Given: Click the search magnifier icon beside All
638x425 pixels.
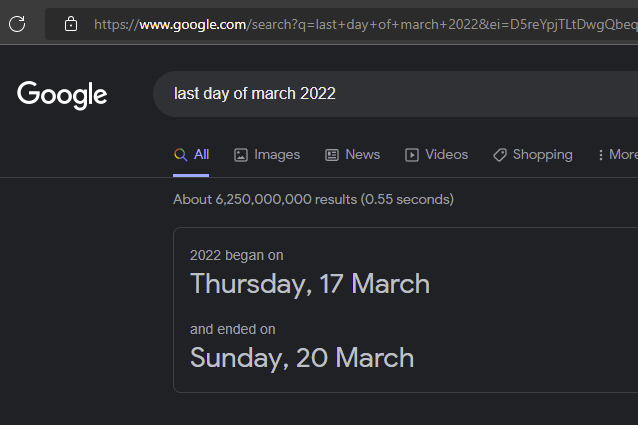Looking at the screenshot, I should click(x=181, y=155).
